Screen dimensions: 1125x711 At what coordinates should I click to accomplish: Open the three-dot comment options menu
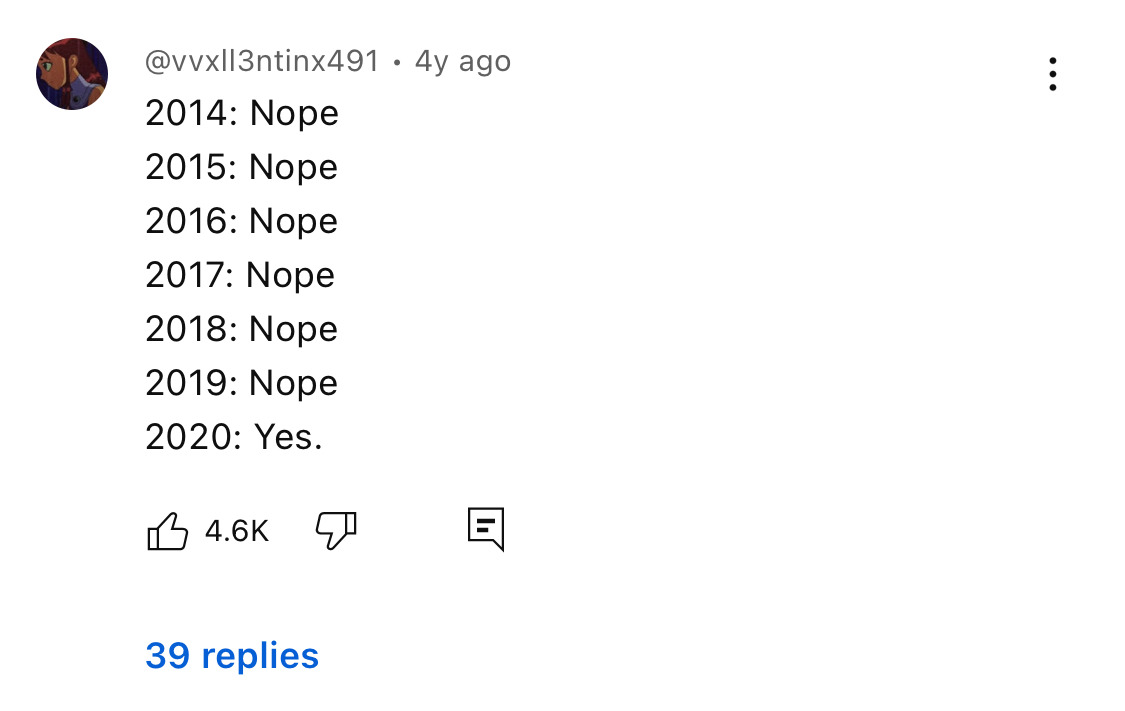pos(1052,74)
